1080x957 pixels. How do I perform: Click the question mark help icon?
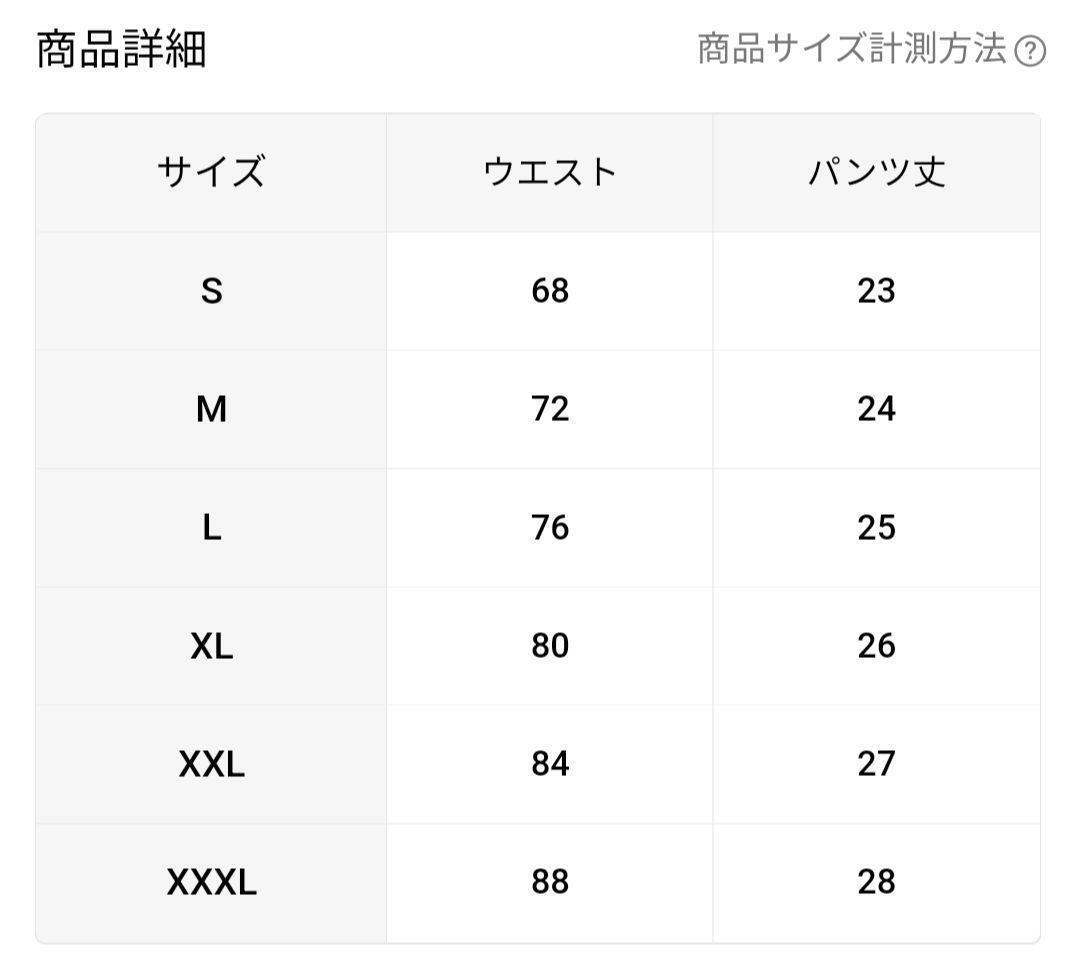tap(1030, 51)
